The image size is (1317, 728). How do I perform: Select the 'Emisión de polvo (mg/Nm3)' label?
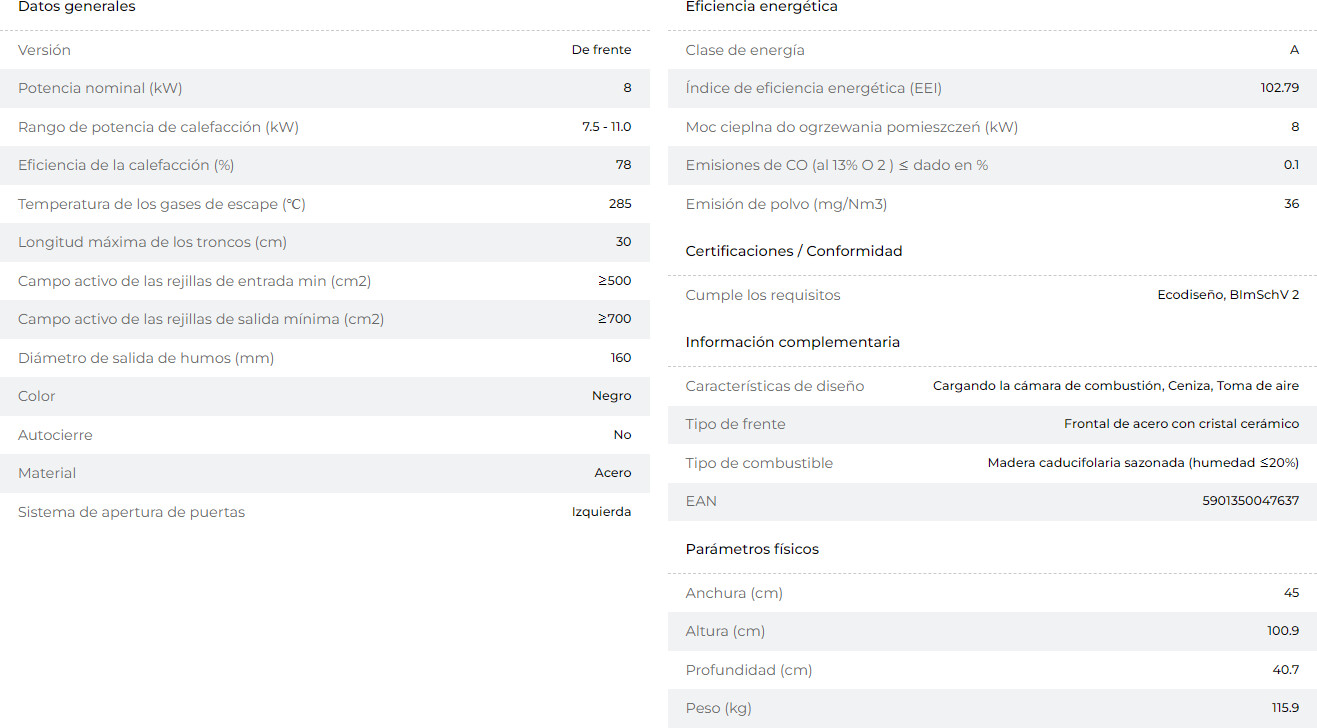786,204
